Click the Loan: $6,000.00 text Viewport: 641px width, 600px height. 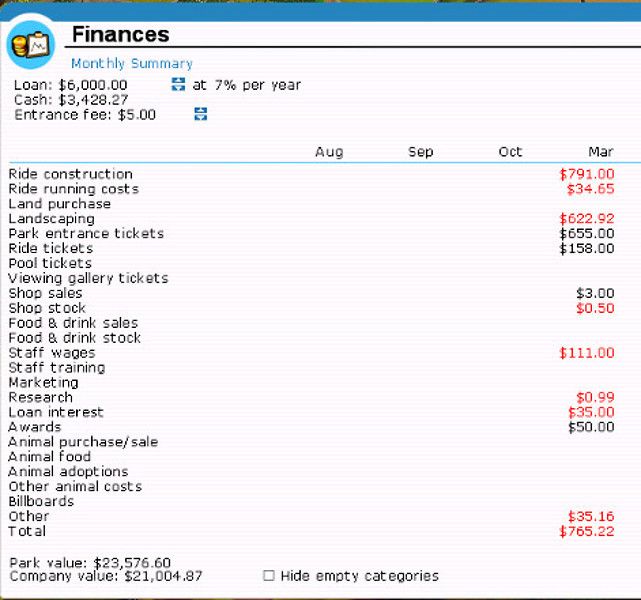point(70,85)
